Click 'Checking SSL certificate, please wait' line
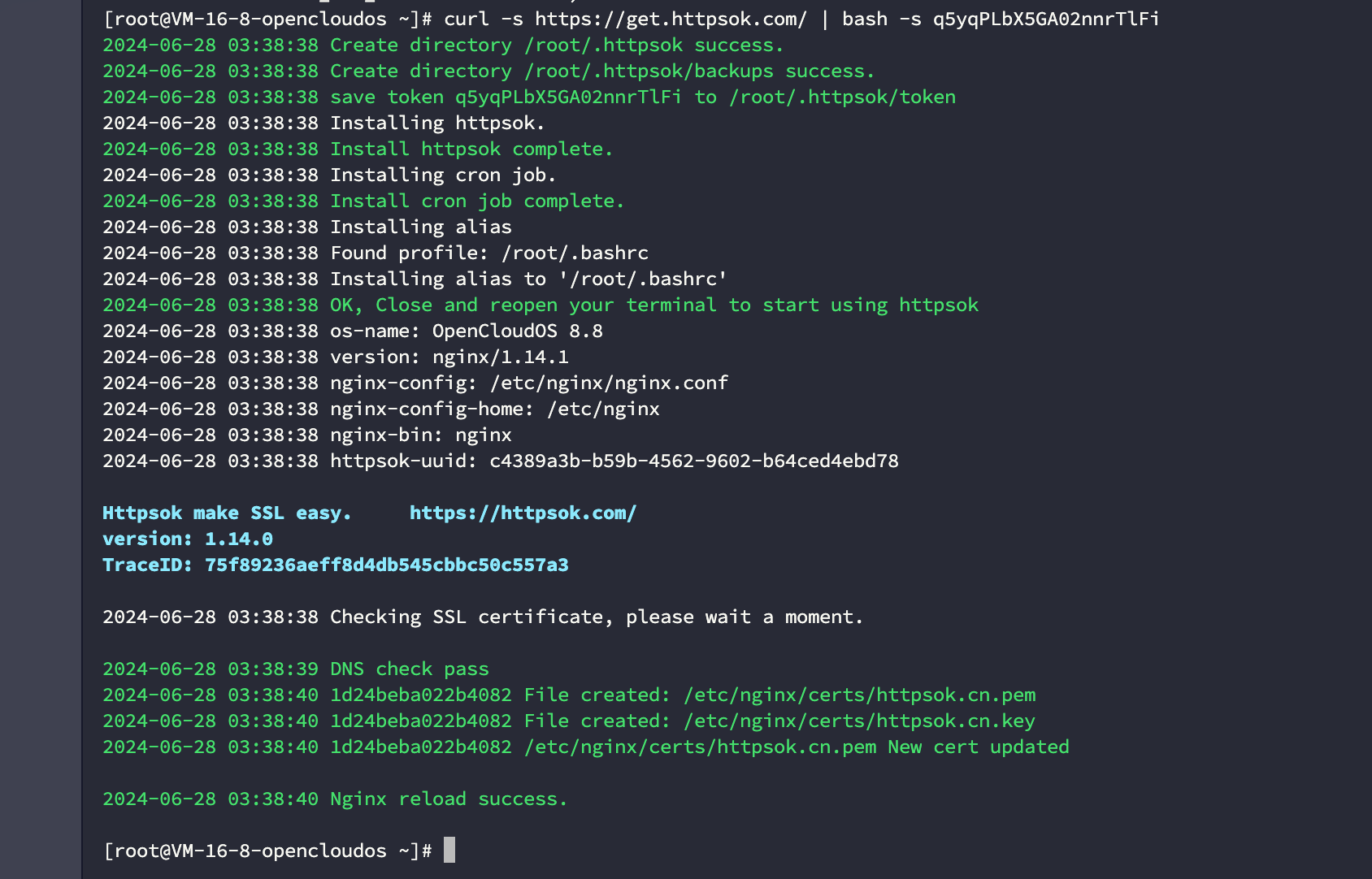 tap(483, 617)
